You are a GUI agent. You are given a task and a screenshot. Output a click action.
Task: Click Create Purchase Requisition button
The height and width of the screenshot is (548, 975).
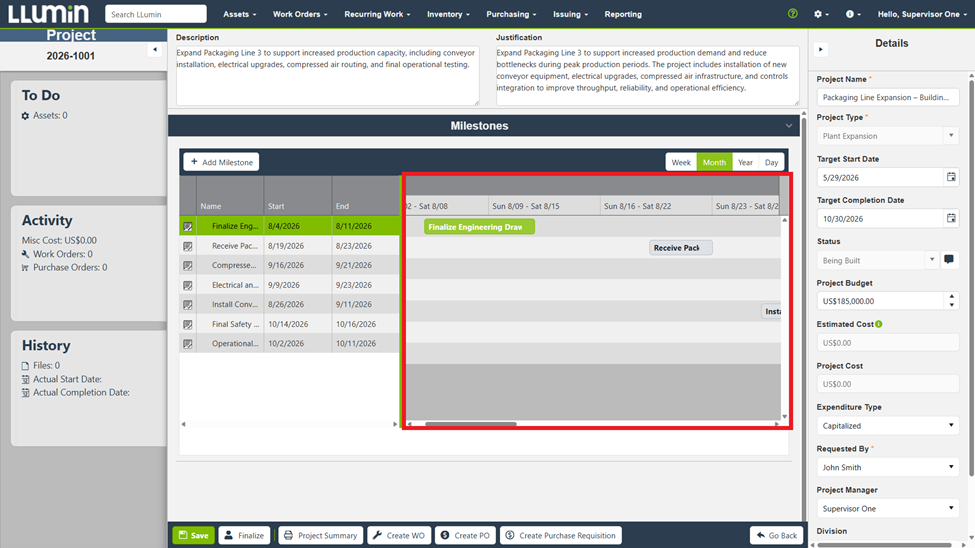pyautogui.click(x=561, y=535)
